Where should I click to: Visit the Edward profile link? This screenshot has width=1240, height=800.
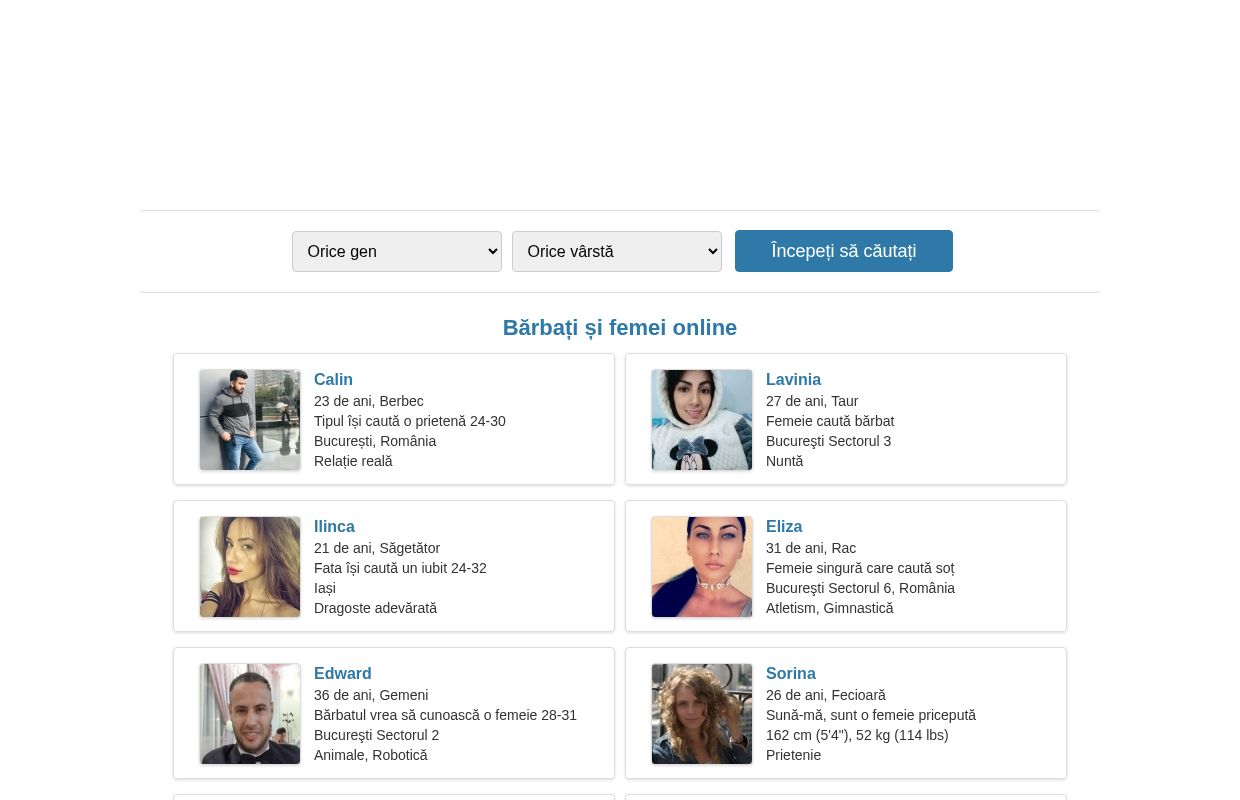pyautogui.click(x=343, y=674)
